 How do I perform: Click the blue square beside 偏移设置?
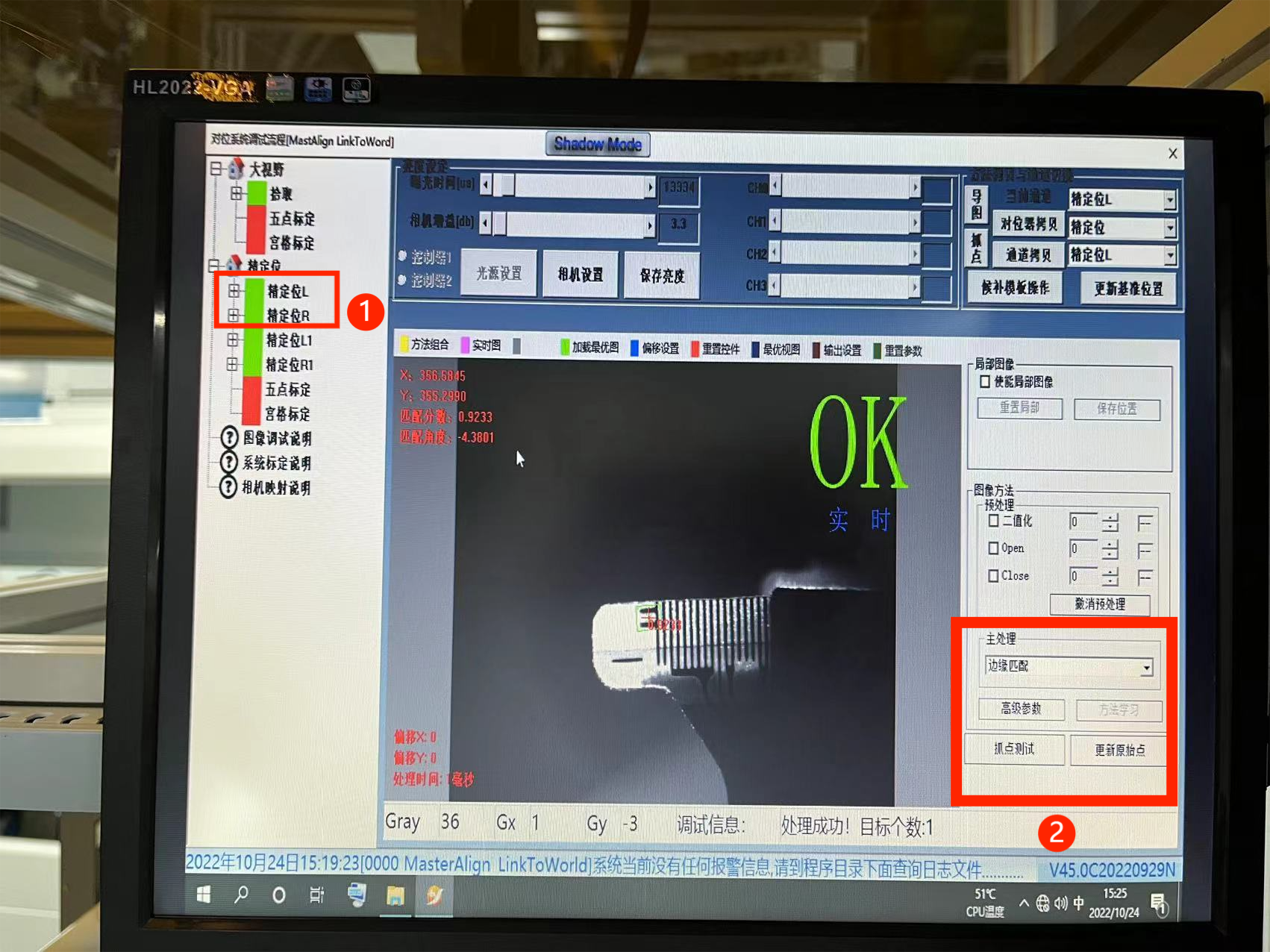click(634, 348)
